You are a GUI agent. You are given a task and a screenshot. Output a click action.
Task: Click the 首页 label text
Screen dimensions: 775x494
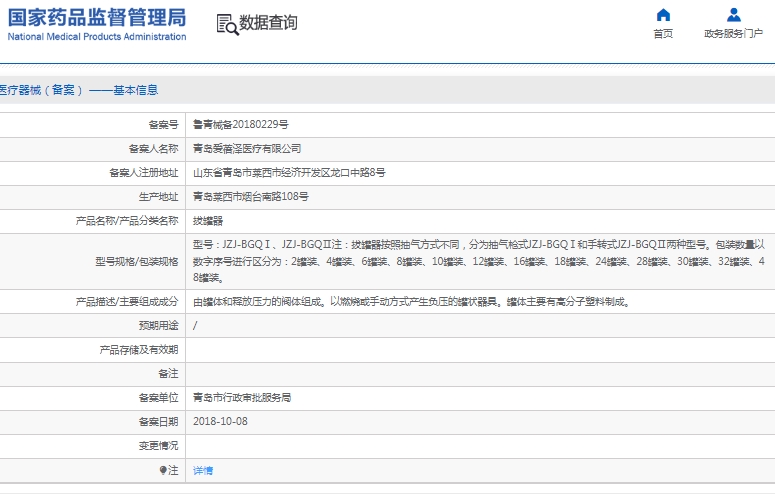coord(663,34)
